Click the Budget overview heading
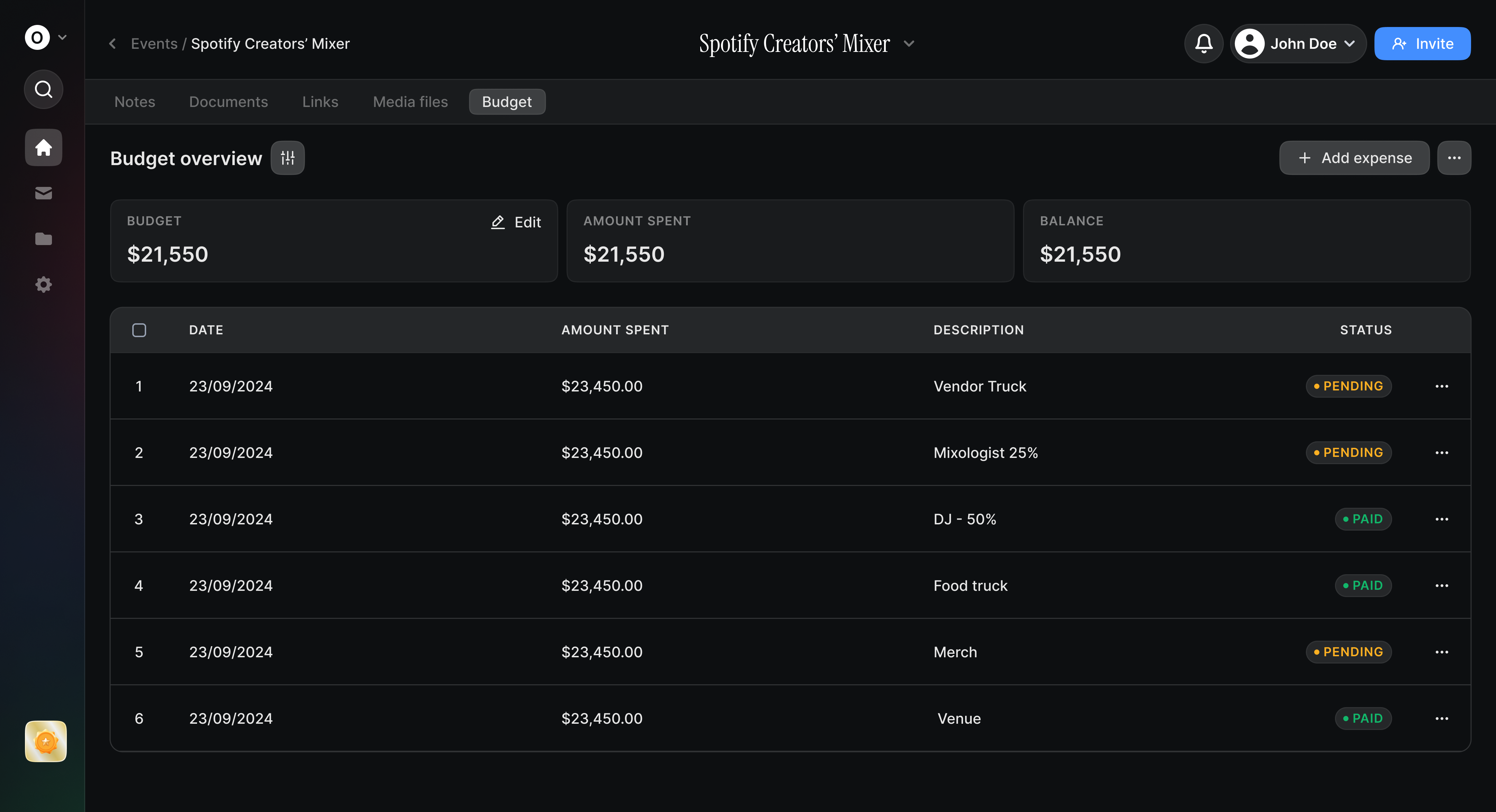Viewport: 1496px width, 812px height. click(x=186, y=159)
